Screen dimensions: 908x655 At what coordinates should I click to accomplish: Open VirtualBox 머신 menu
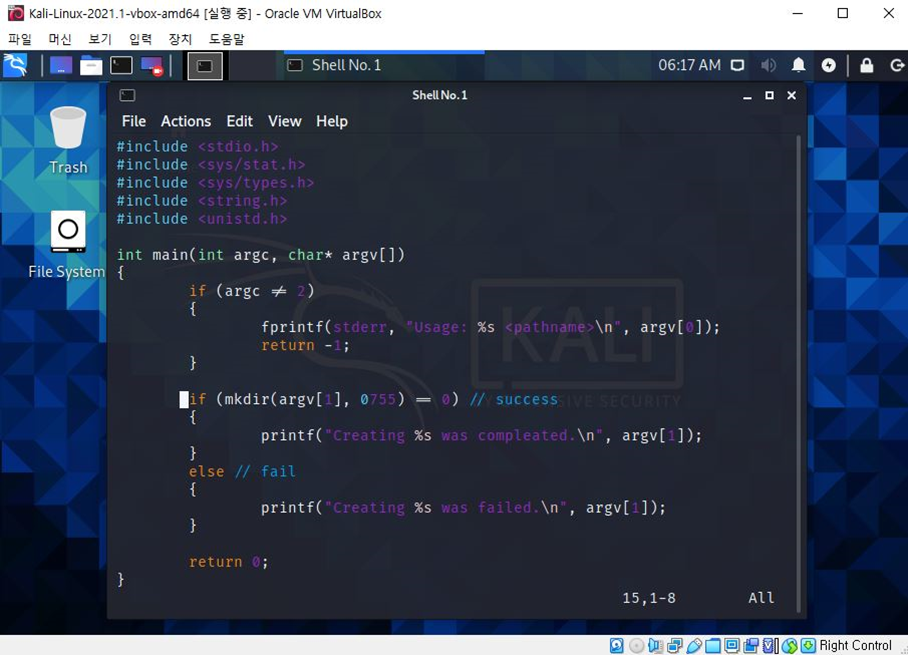[60, 39]
